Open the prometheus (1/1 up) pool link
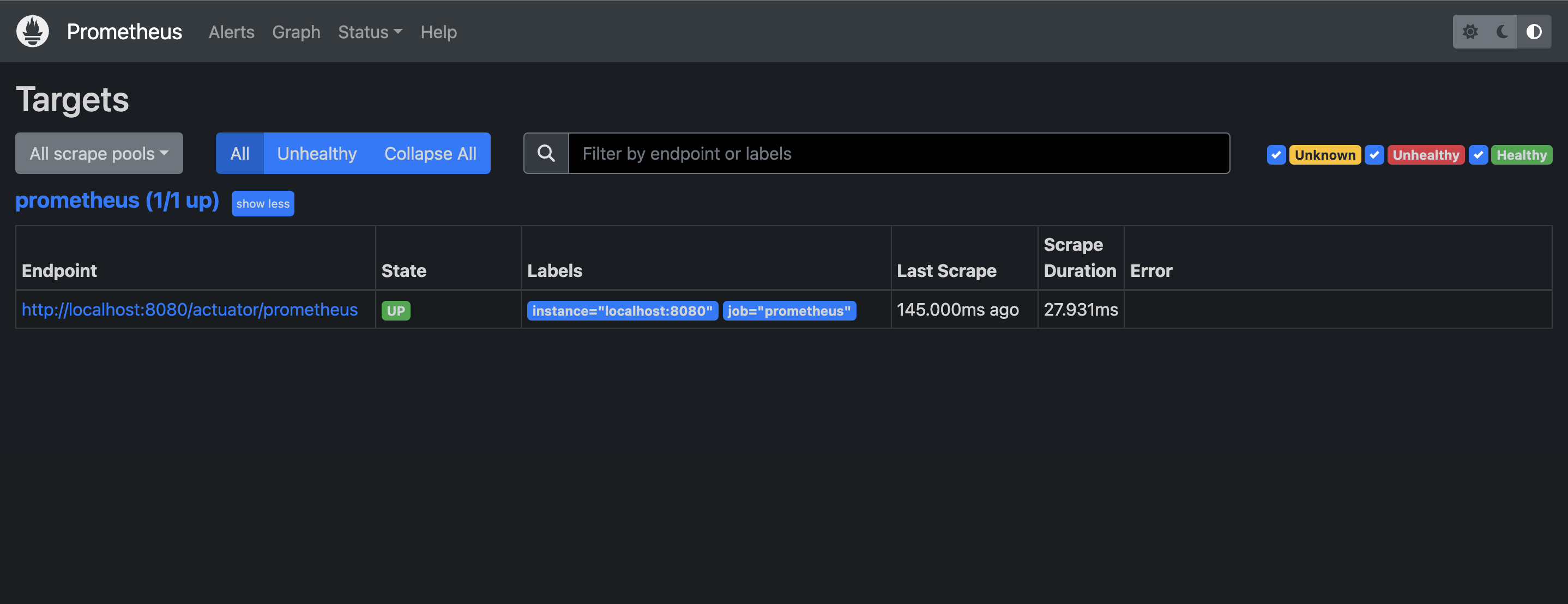1568x604 pixels. pyautogui.click(x=117, y=200)
